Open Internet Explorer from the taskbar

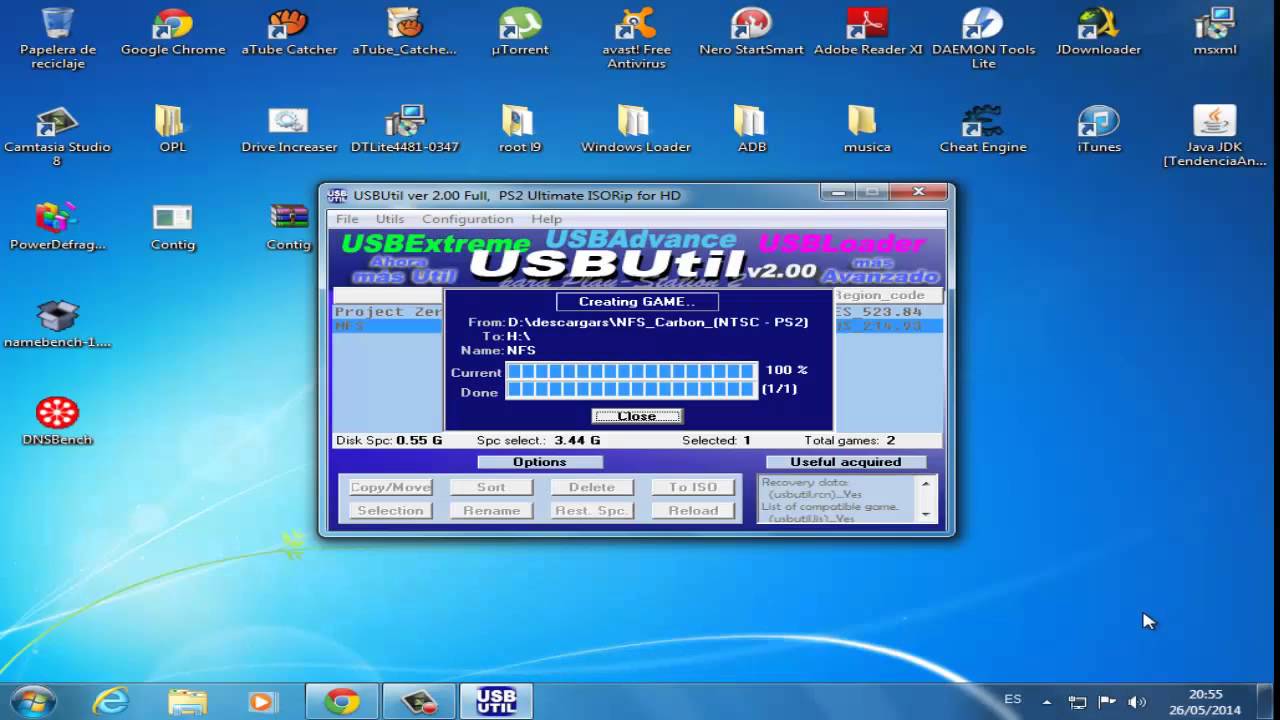pyautogui.click(x=110, y=701)
